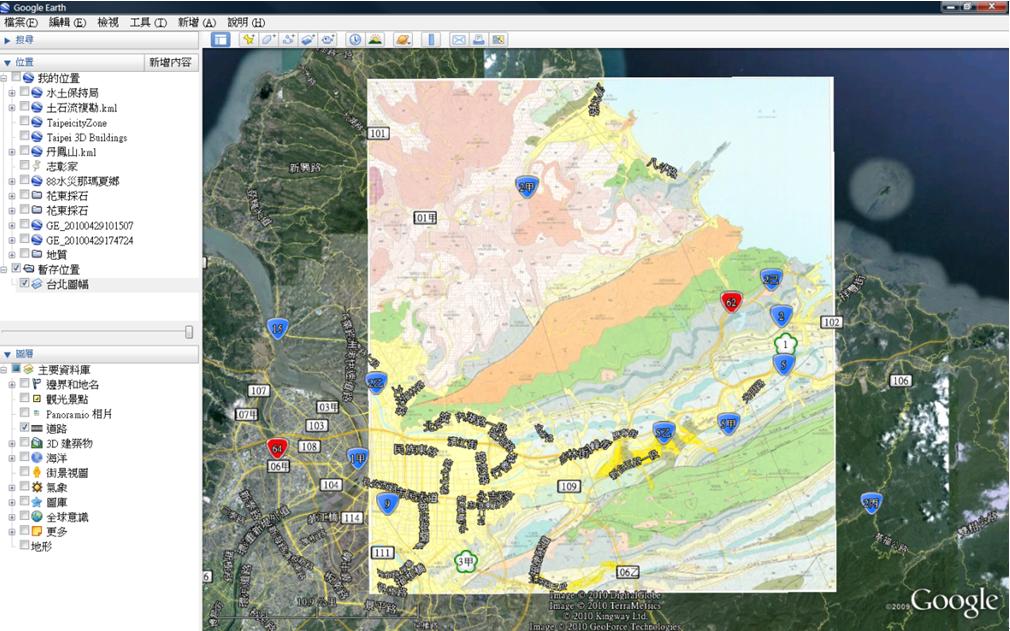This screenshot has width=1010, height=631.
Task: Enable the 地形 terrain layer checkbox
Action: point(24,545)
